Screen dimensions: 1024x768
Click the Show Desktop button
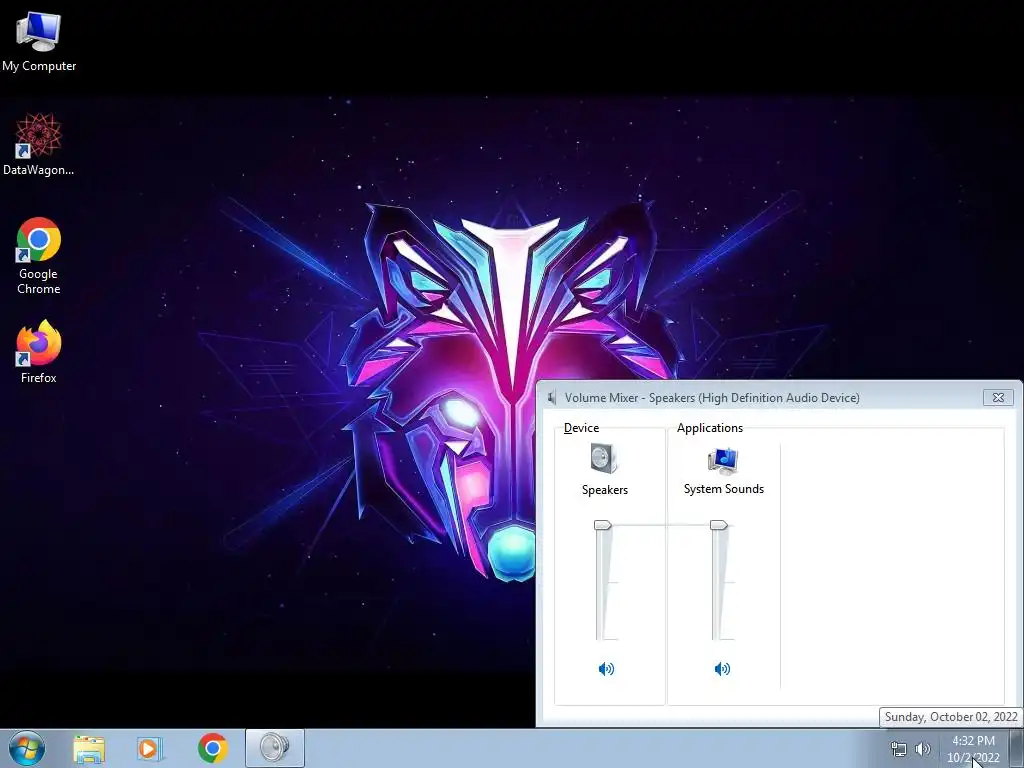1017,748
